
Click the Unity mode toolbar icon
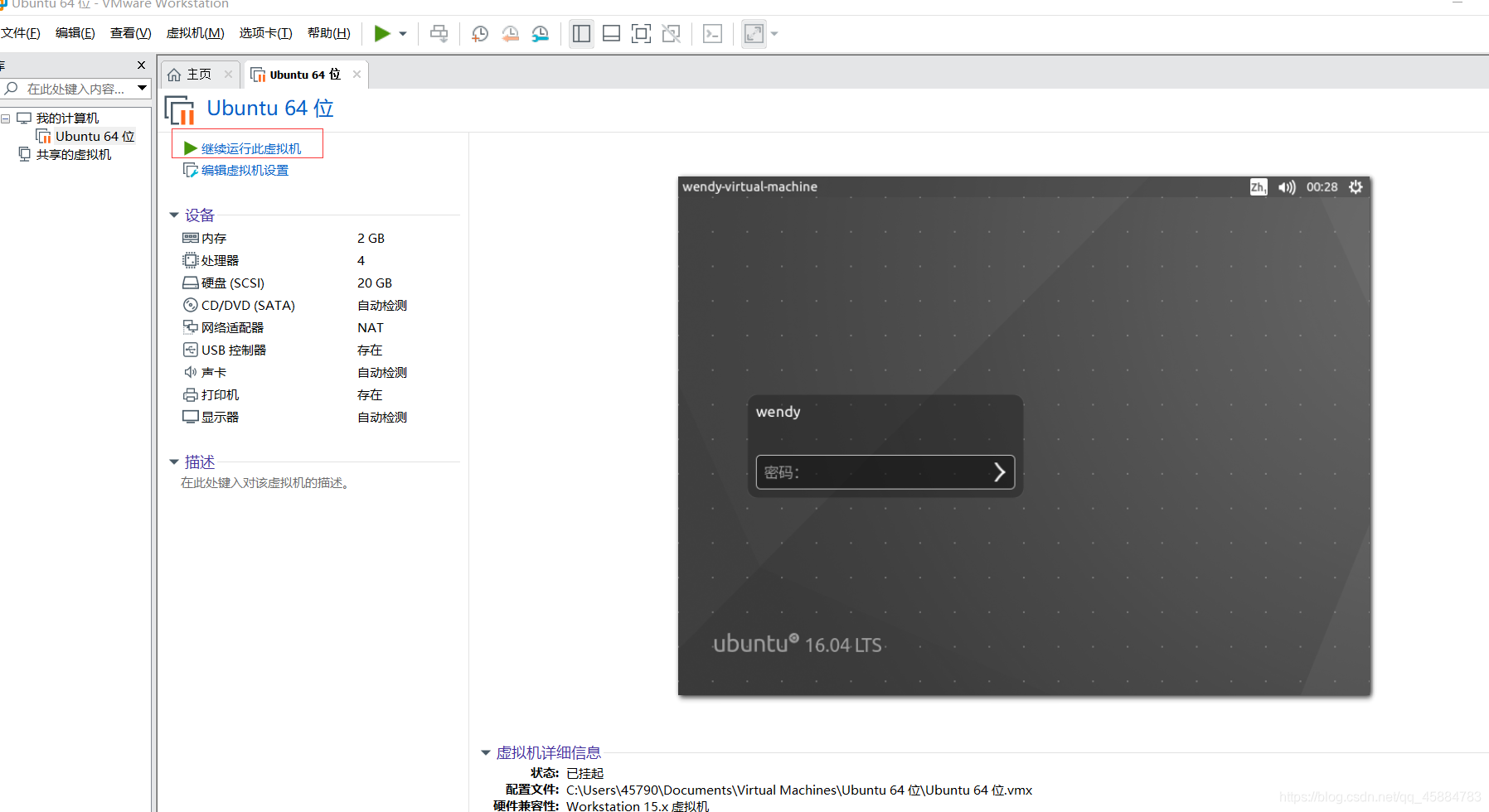pyautogui.click(x=672, y=33)
